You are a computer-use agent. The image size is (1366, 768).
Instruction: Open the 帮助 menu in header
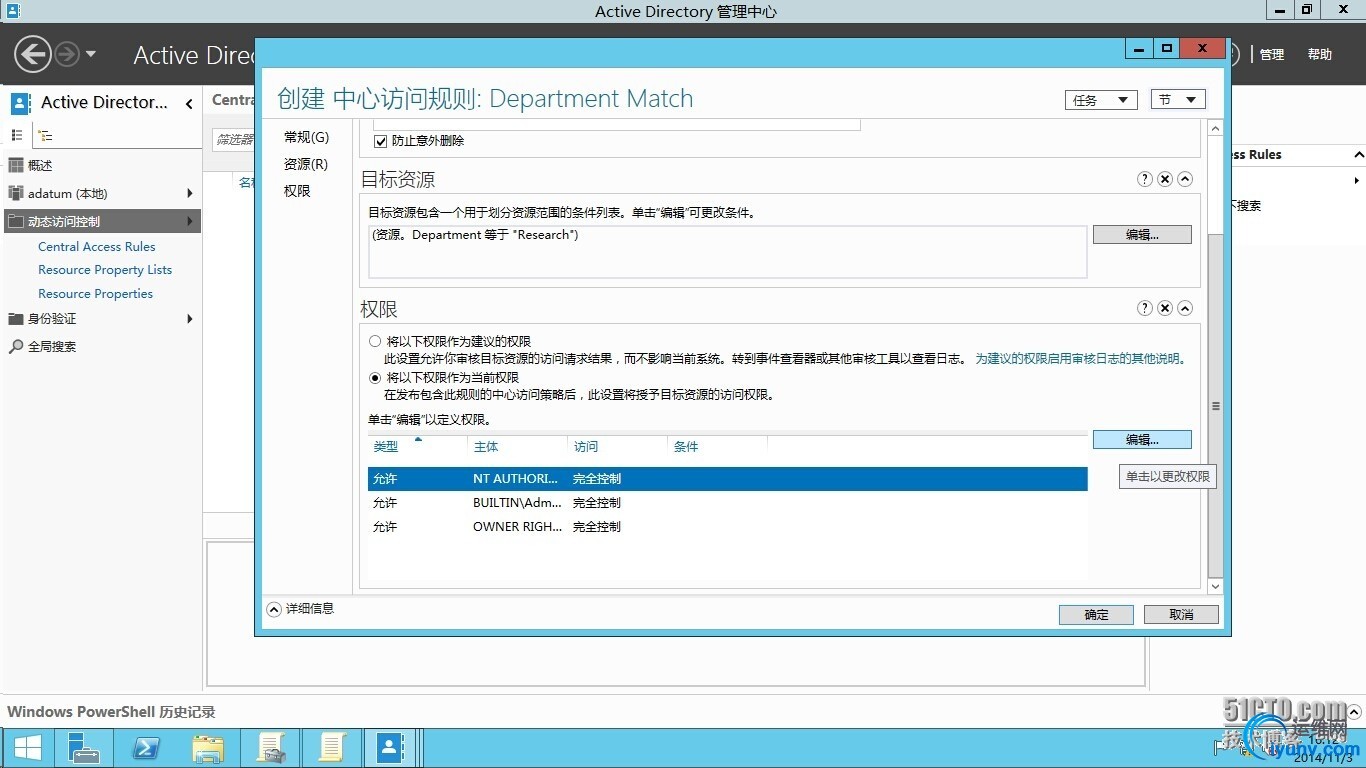1320,55
